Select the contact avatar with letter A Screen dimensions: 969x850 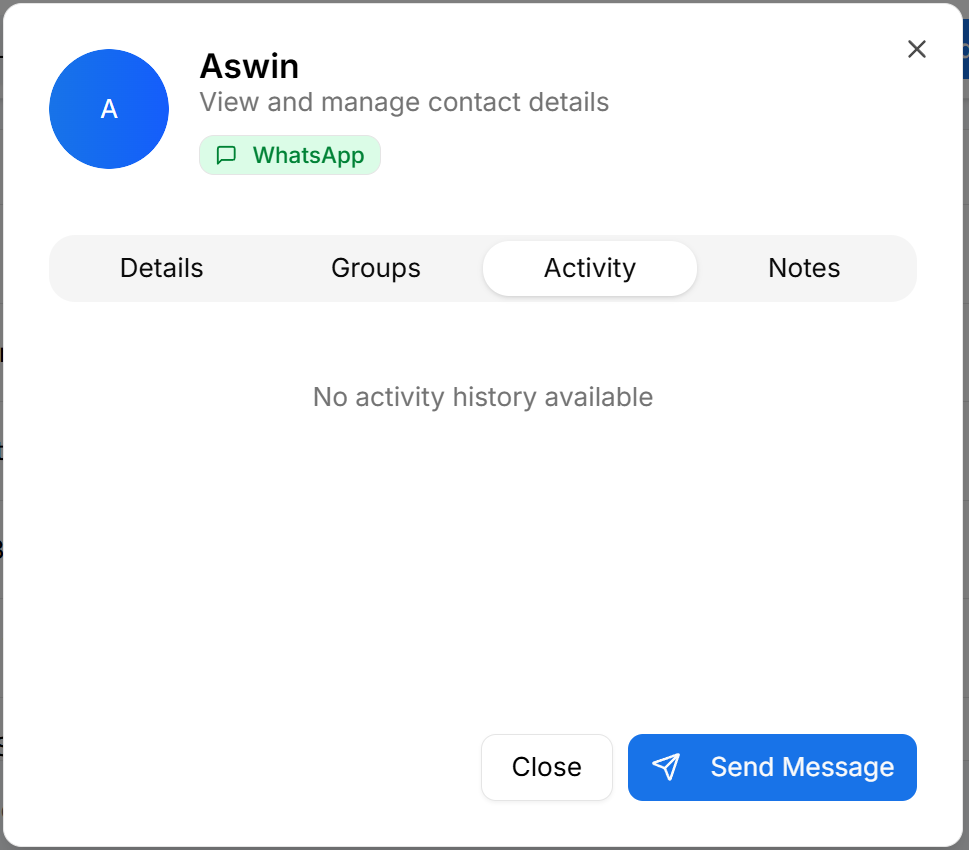coord(108,109)
